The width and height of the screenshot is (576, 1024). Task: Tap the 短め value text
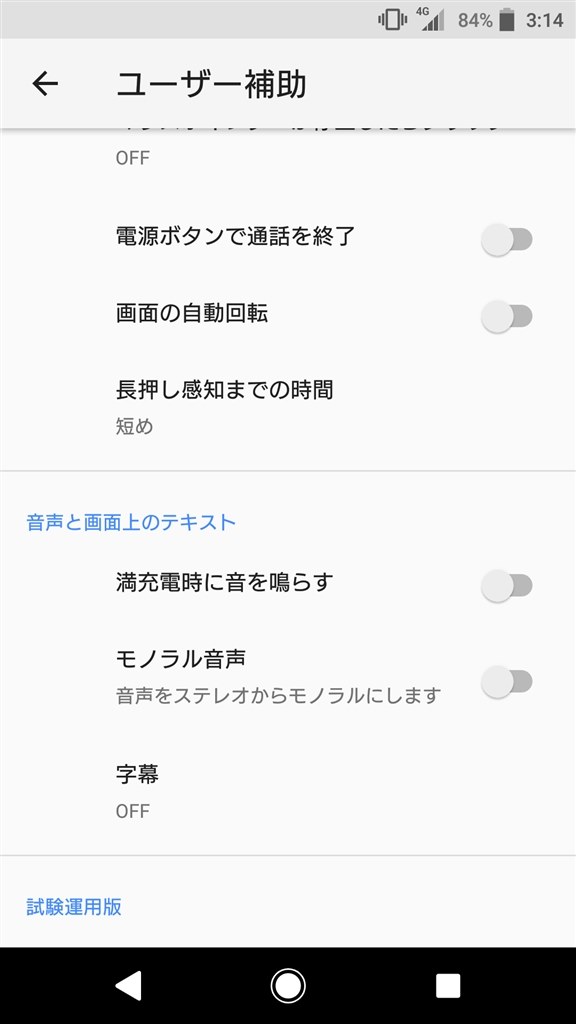click(135, 426)
